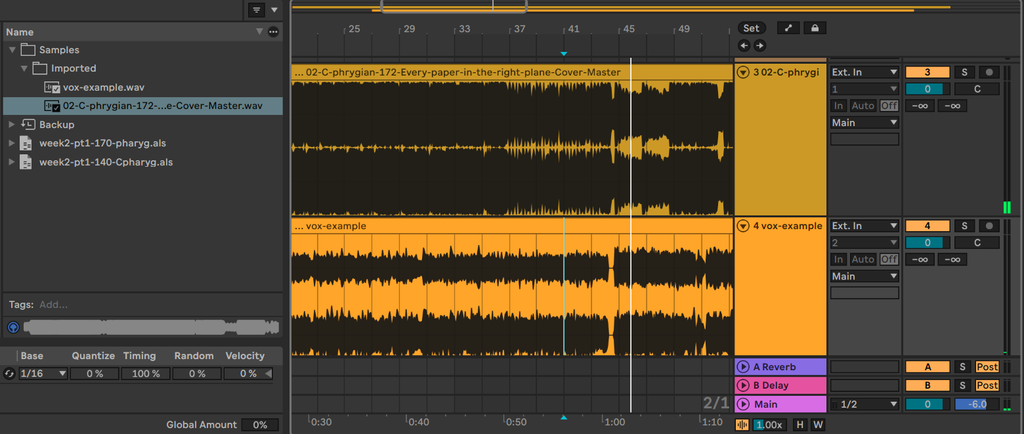Screen dimensions: 1024x434
Task: Open the groove Base 1/16 dropdown
Action: point(43,374)
